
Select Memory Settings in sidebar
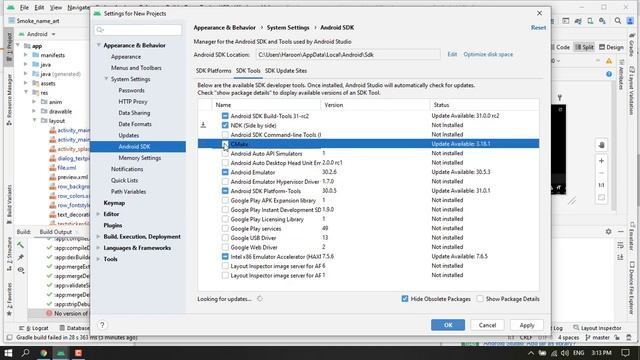coord(140,158)
